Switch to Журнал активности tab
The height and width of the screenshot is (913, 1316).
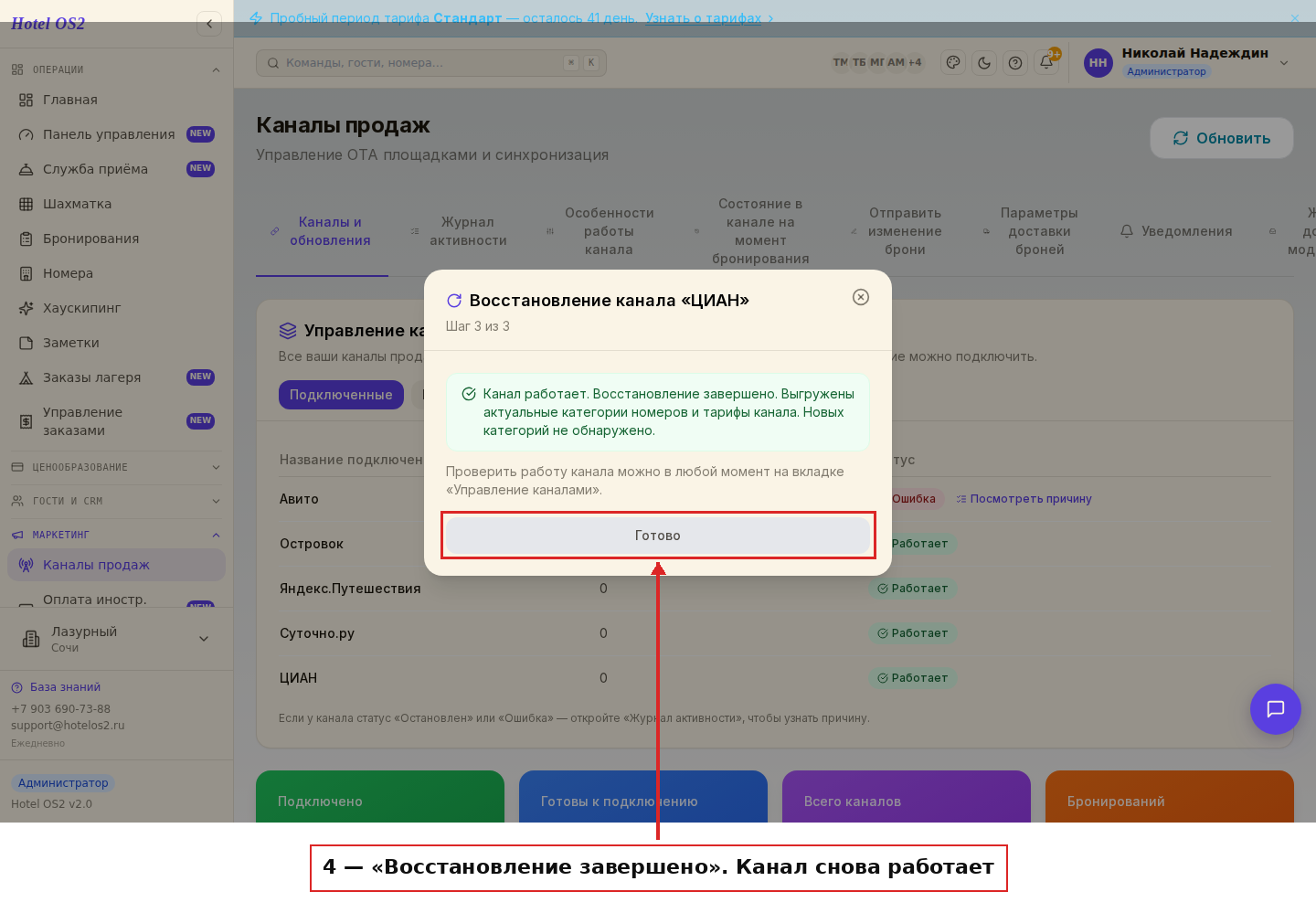click(x=460, y=231)
